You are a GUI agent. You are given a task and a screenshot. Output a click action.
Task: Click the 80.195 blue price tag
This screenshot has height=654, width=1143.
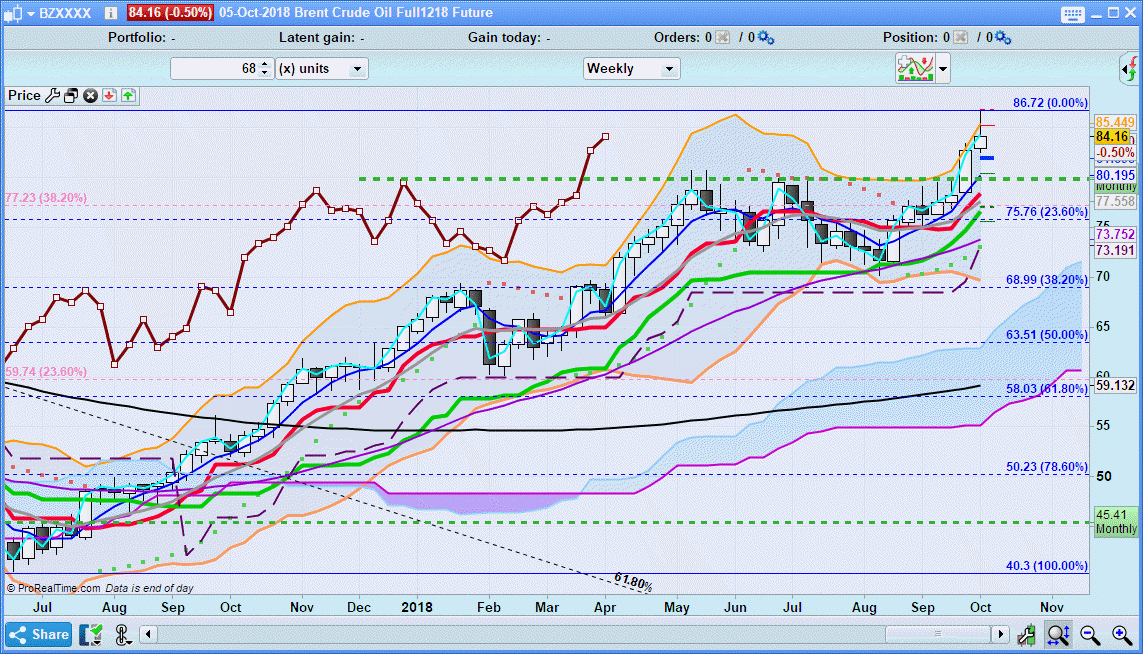point(1115,175)
